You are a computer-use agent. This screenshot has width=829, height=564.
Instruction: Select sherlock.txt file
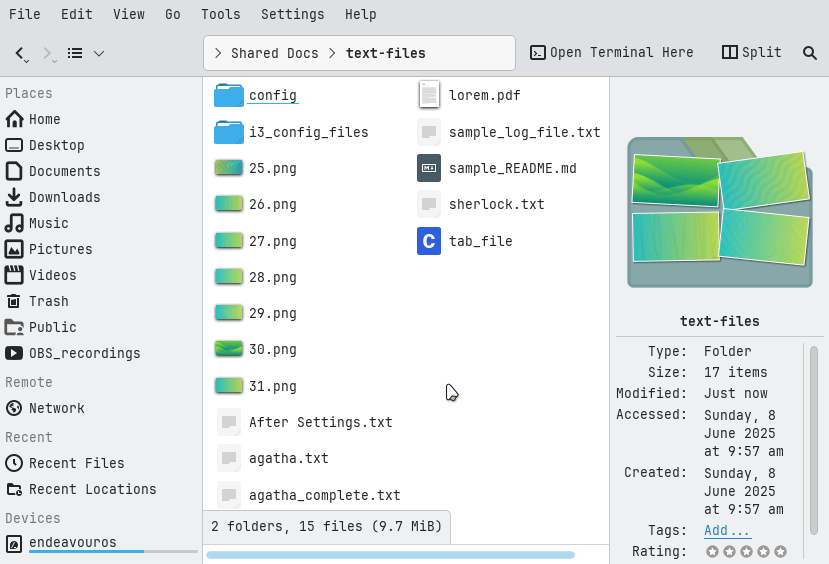[481, 204]
